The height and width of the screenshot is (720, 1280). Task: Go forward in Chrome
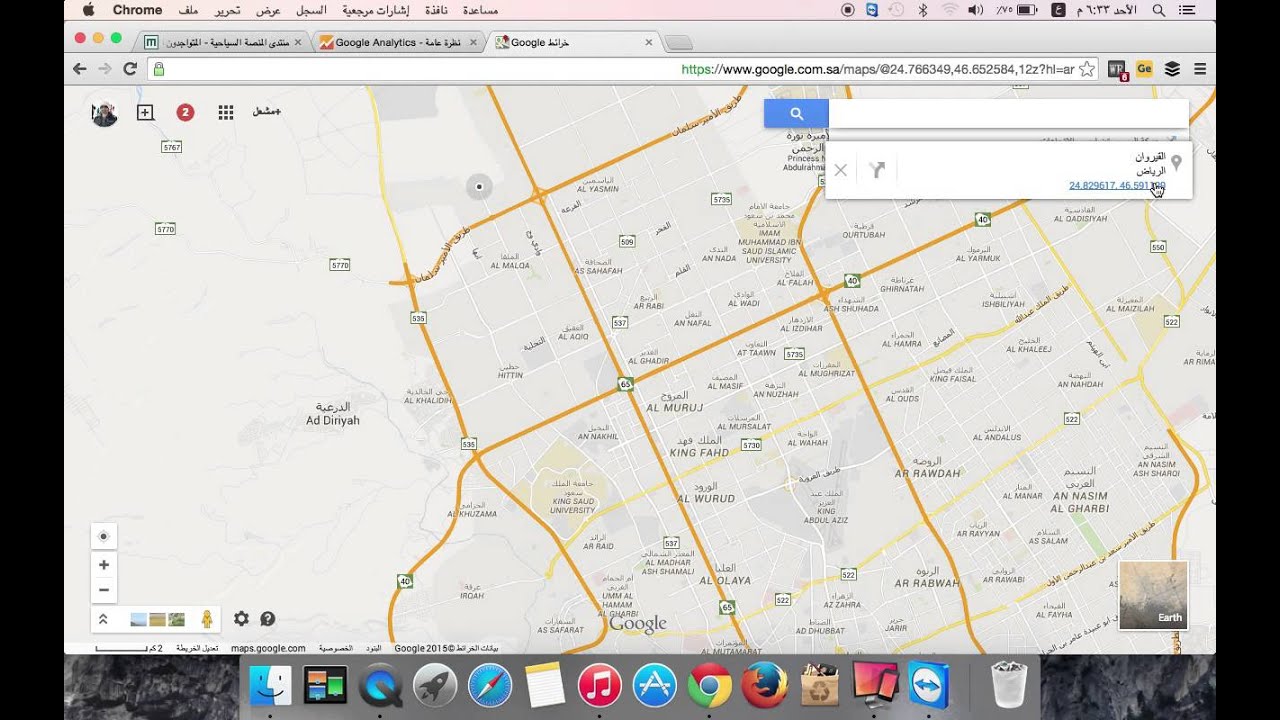[105, 69]
